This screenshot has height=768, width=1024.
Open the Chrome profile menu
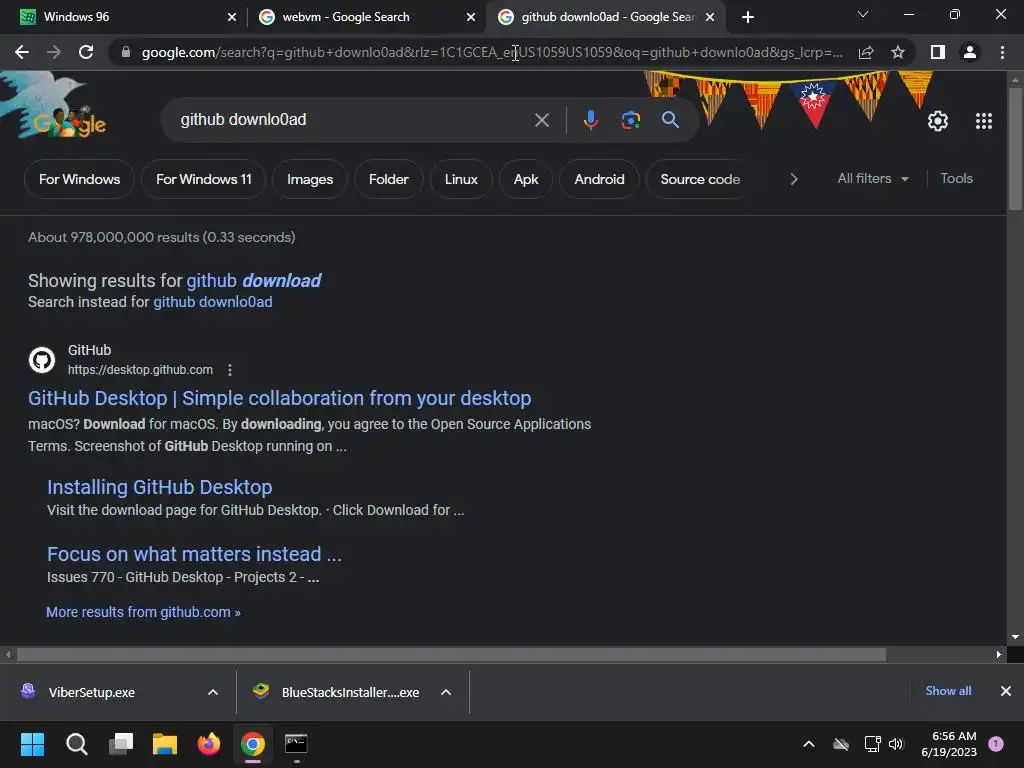click(x=970, y=52)
